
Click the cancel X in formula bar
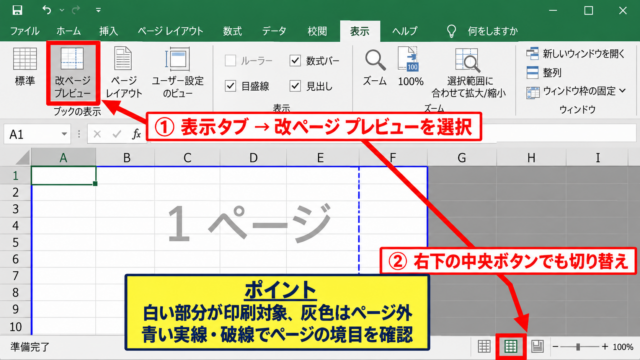click(97, 134)
